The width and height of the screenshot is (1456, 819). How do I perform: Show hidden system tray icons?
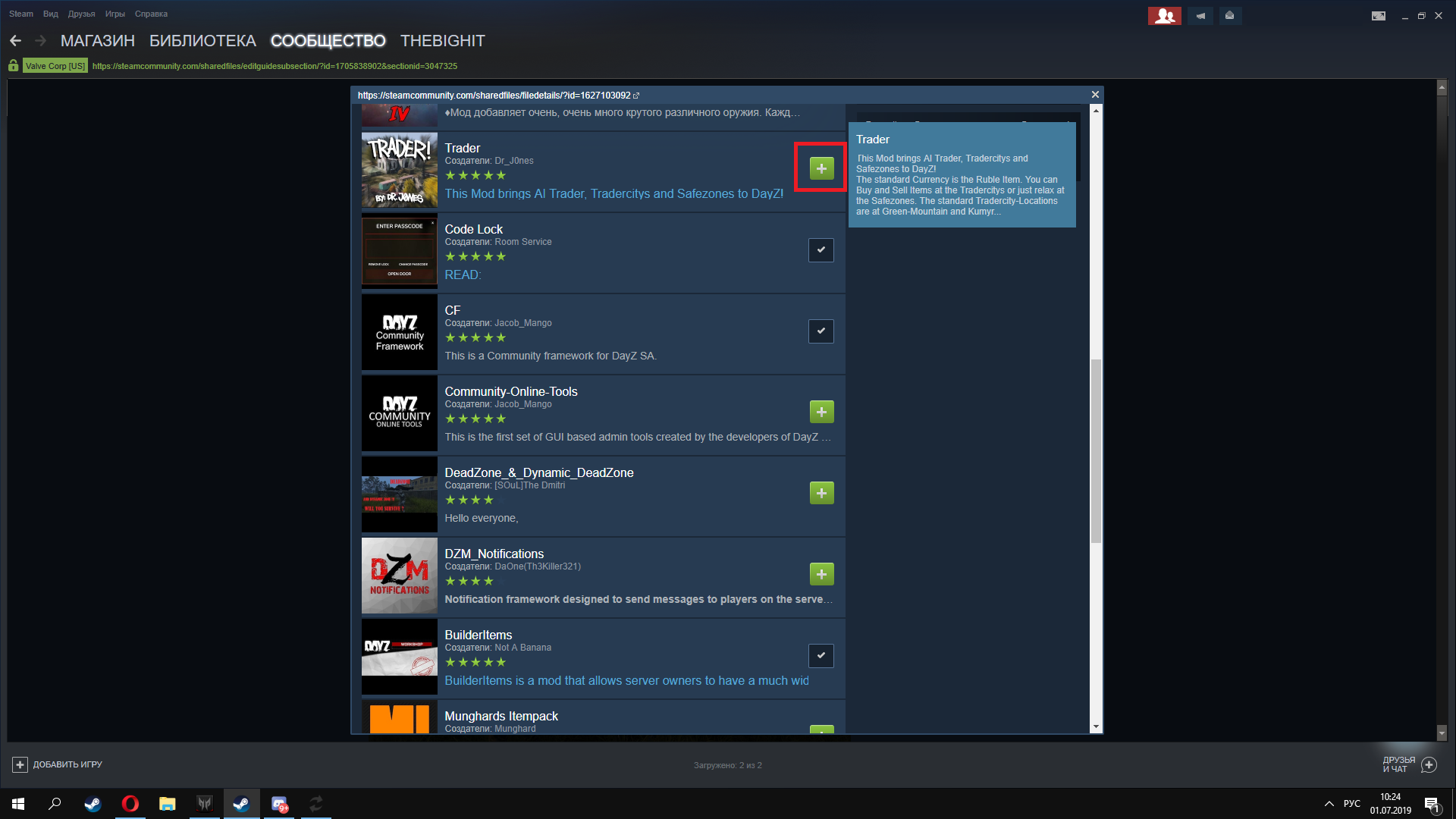1329,804
